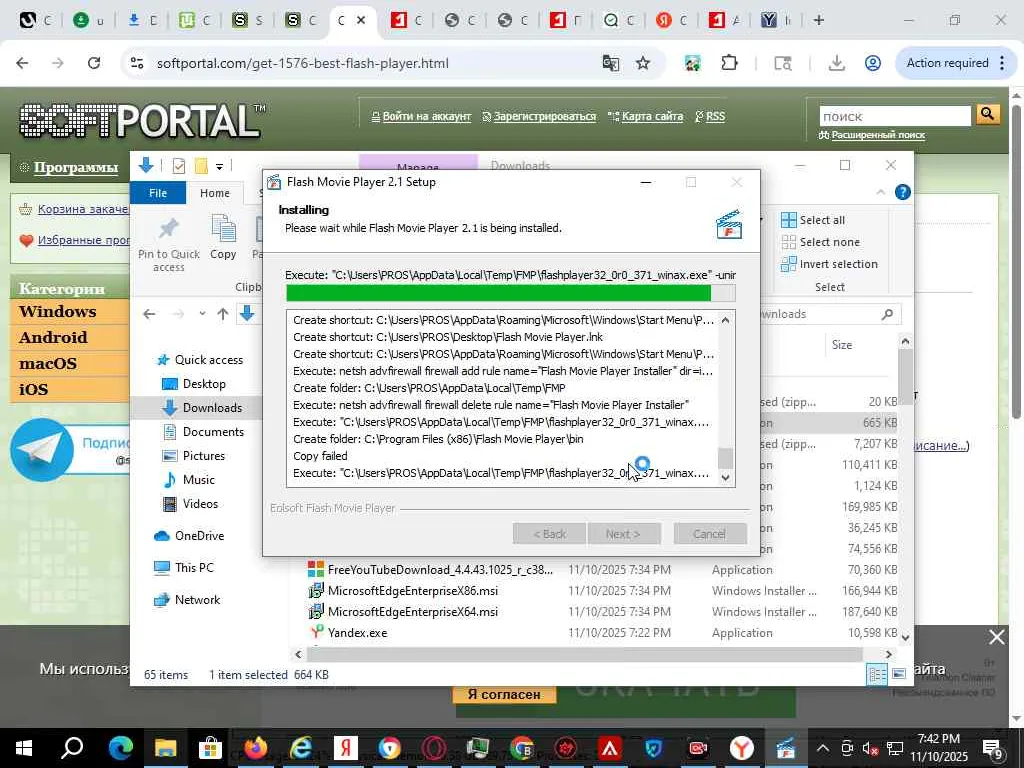Open Internet Explorer from the taskbar
This screenshot has height=768, width=1024.
pyautogui.click(x=300, y=748)
